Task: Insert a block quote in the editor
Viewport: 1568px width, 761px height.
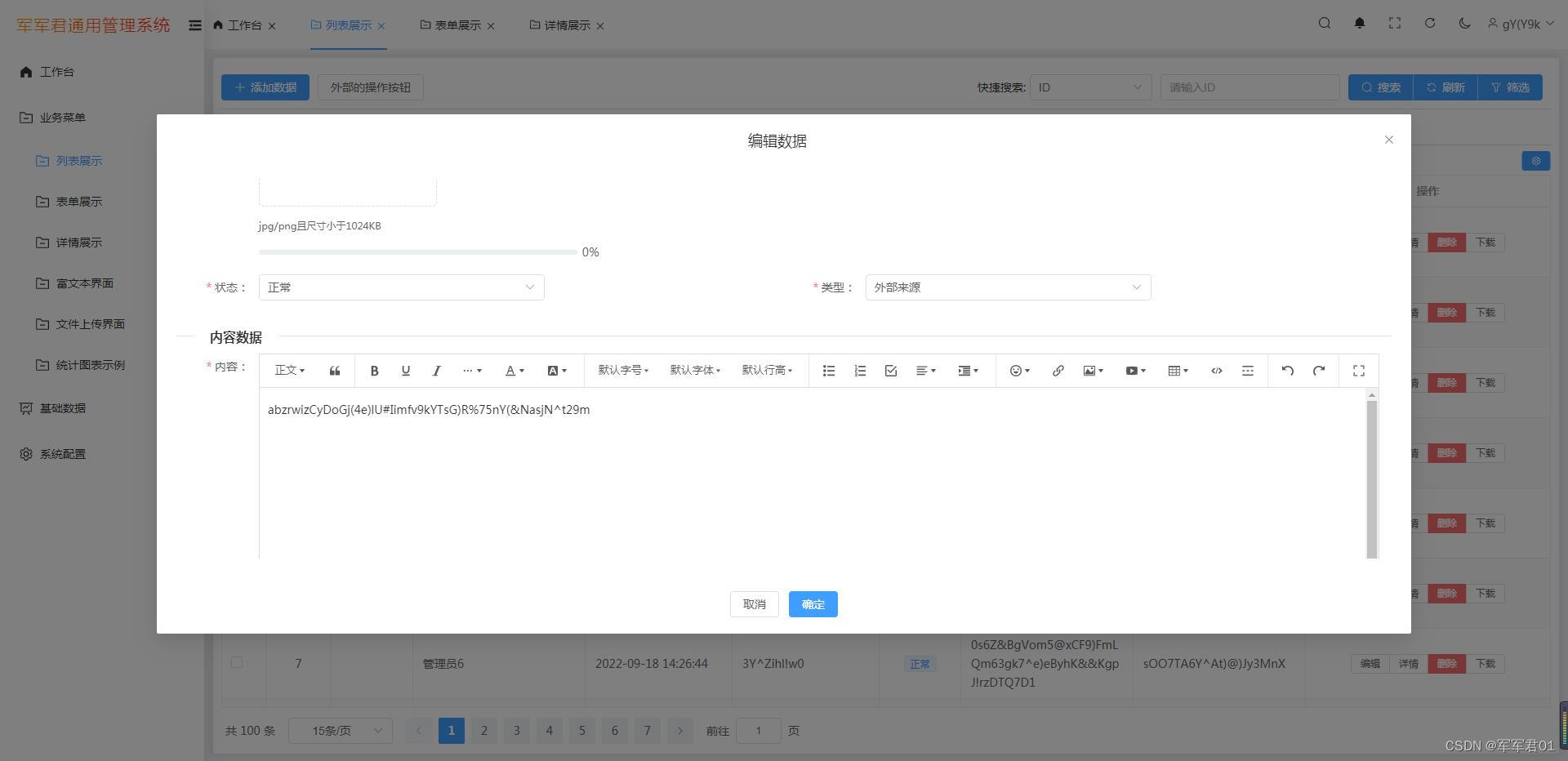Action: click(x=335, y=371)
